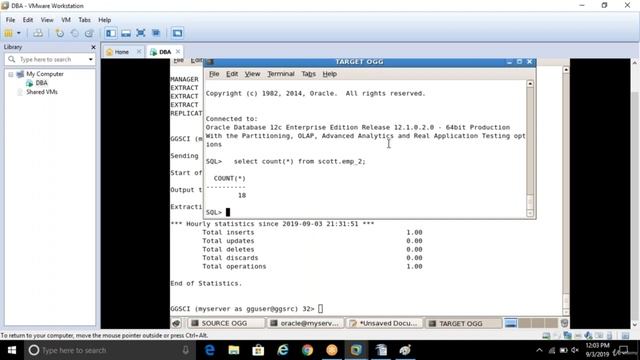Close the Library panel

[93, 47]
